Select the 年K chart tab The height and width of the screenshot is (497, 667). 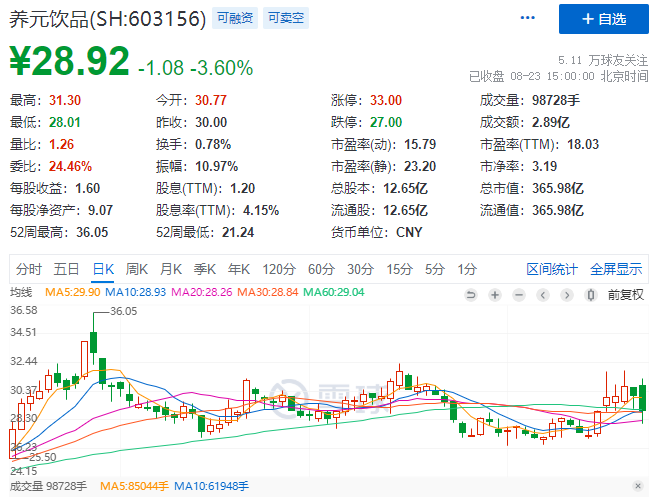(x=239, y=269)
